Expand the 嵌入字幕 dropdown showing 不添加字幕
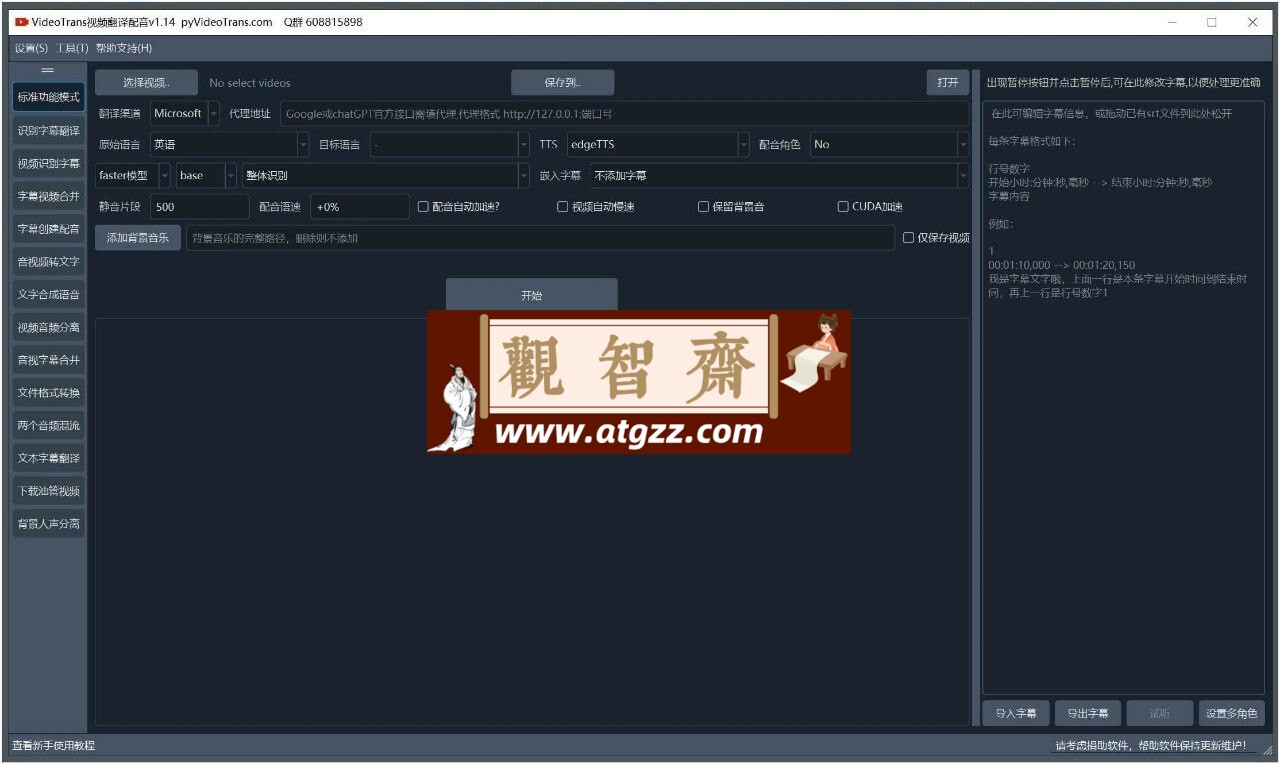The image size is (1280, 764). 779,175
